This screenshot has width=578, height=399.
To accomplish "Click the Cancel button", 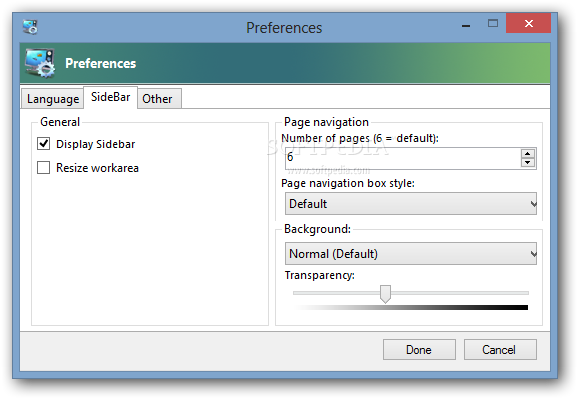I will 500,350.
